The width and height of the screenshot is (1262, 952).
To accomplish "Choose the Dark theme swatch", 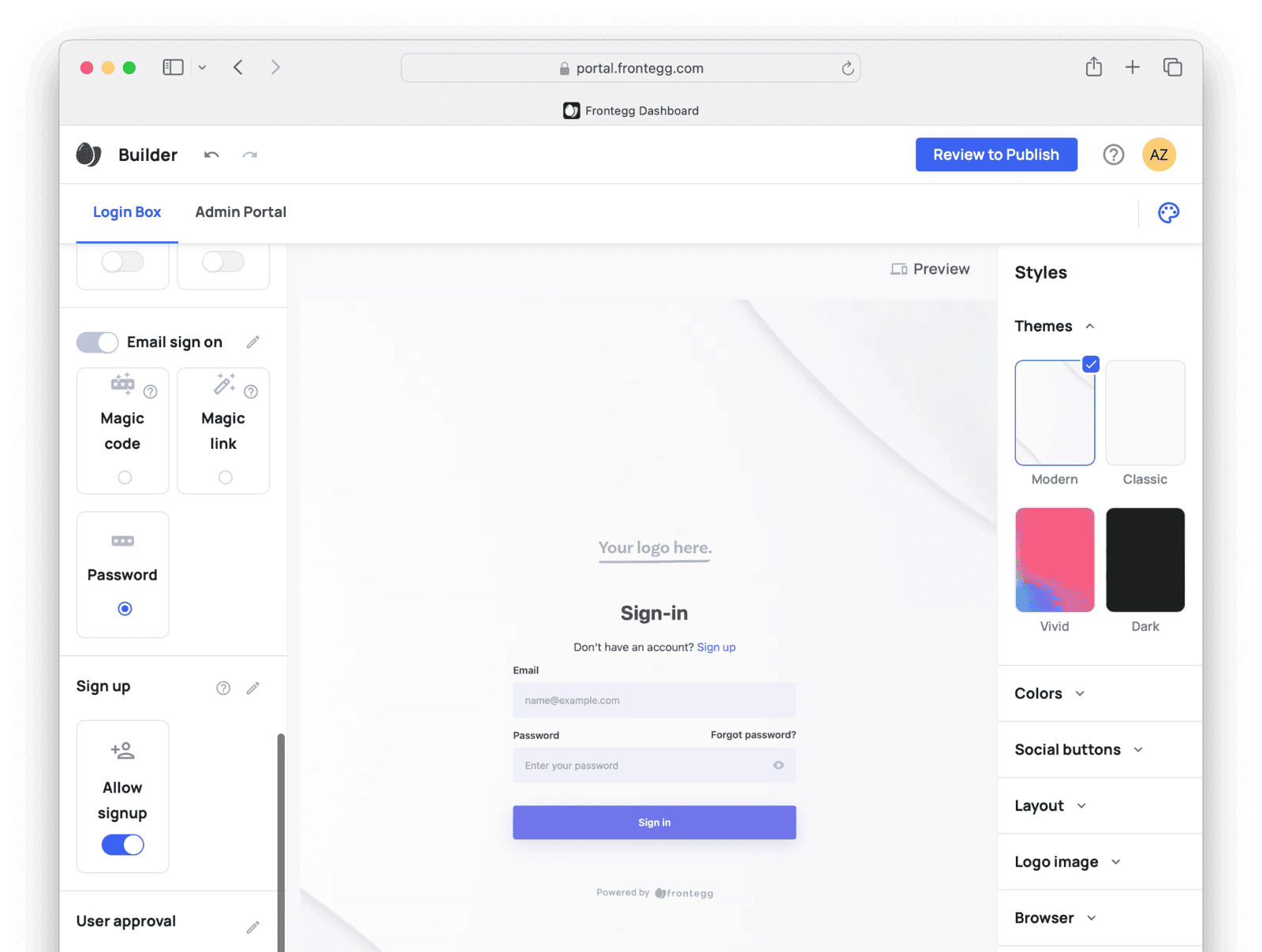I will (1145, 560).
